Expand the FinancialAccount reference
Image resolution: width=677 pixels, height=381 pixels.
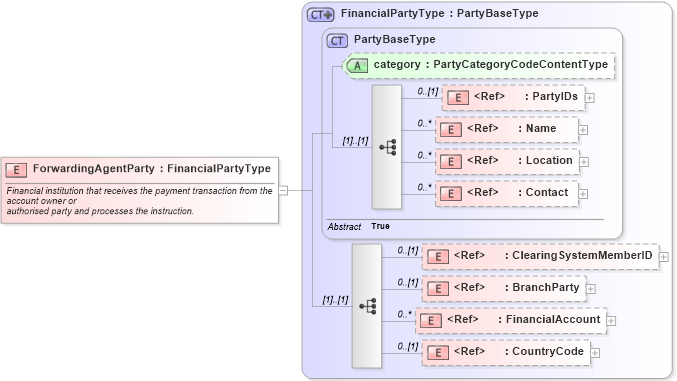pyautogui.click(x=611, y=321)
